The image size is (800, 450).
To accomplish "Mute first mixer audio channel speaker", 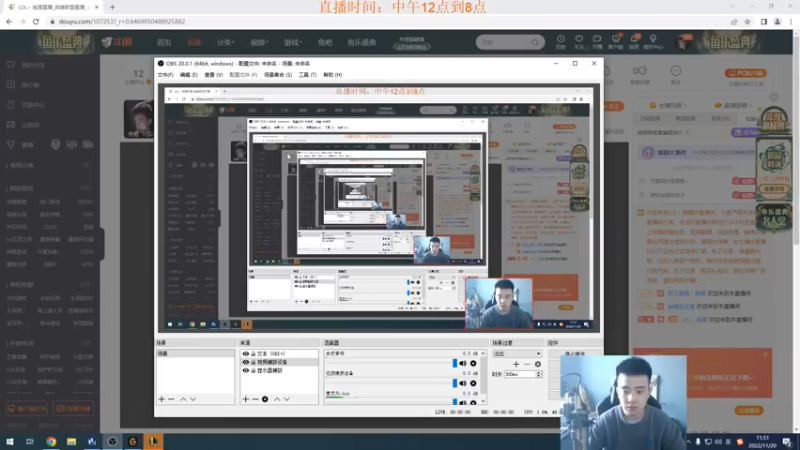I will pos(463,363).
